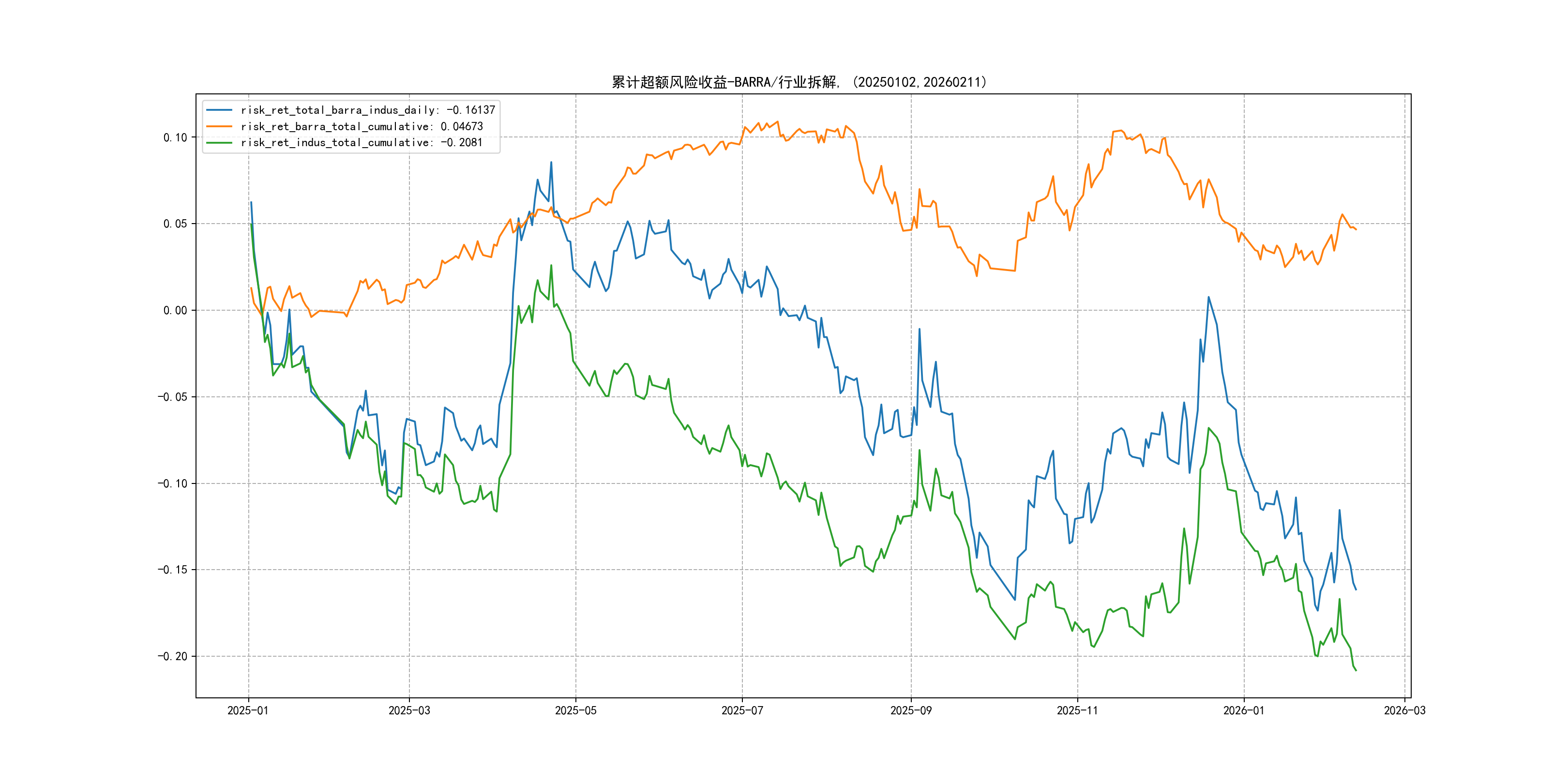The width and height of the screenshot is (1568, 784).
Task: Select legend label risk_ret_indus_total_cumulative
Action: pyautogui.click(x=361, y=142)
